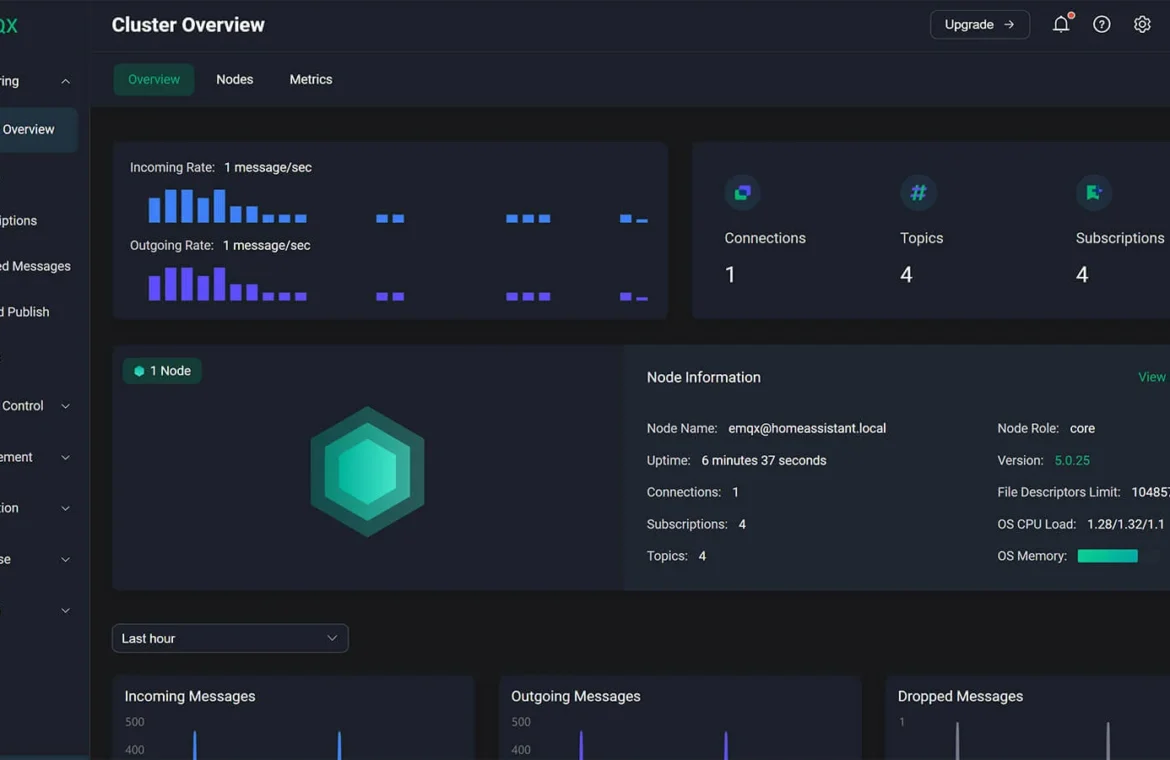1170x760 pixels.
Task: Open settings via the gear icon
Action: pos(1142,24)
